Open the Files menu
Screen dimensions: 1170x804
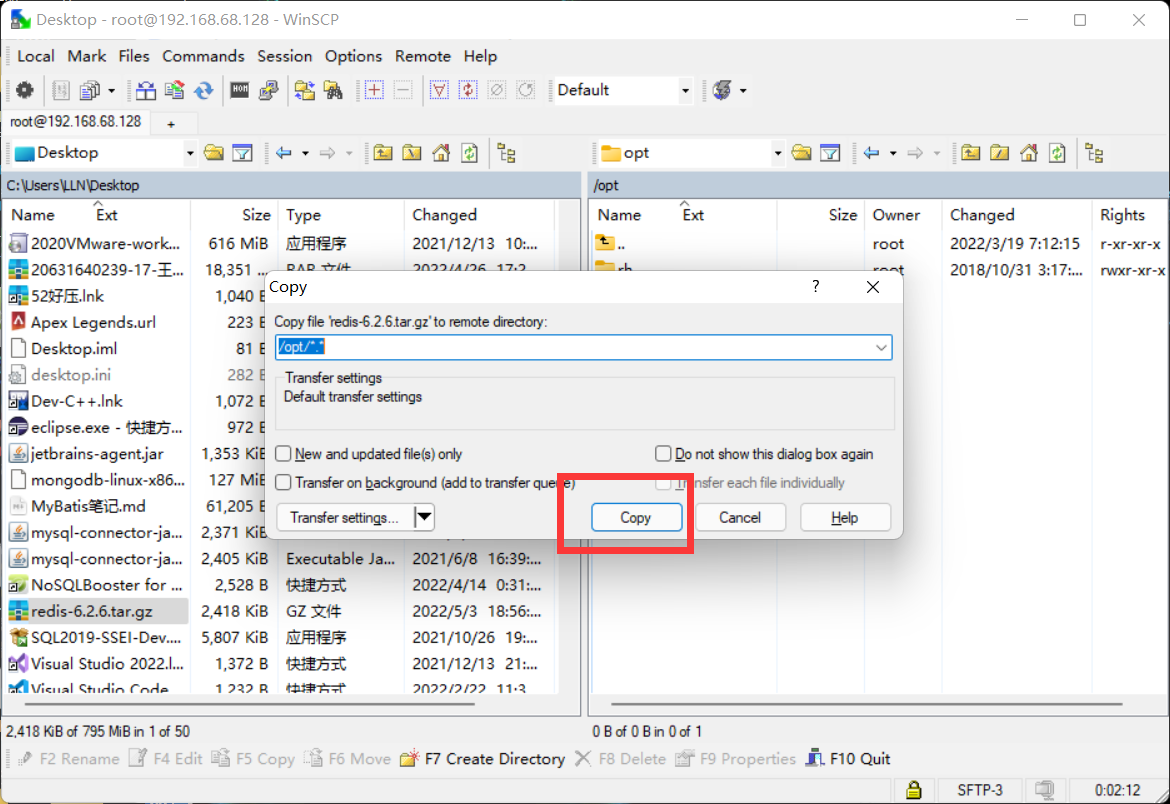click(134, 56)
